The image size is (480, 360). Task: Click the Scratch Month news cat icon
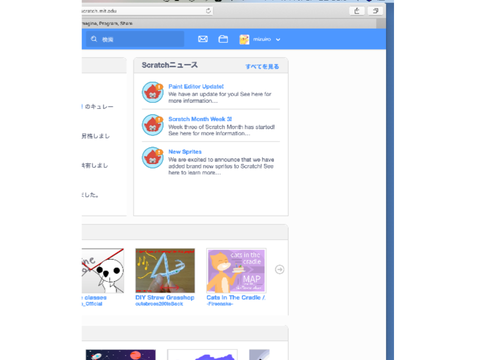click(153, 125)
